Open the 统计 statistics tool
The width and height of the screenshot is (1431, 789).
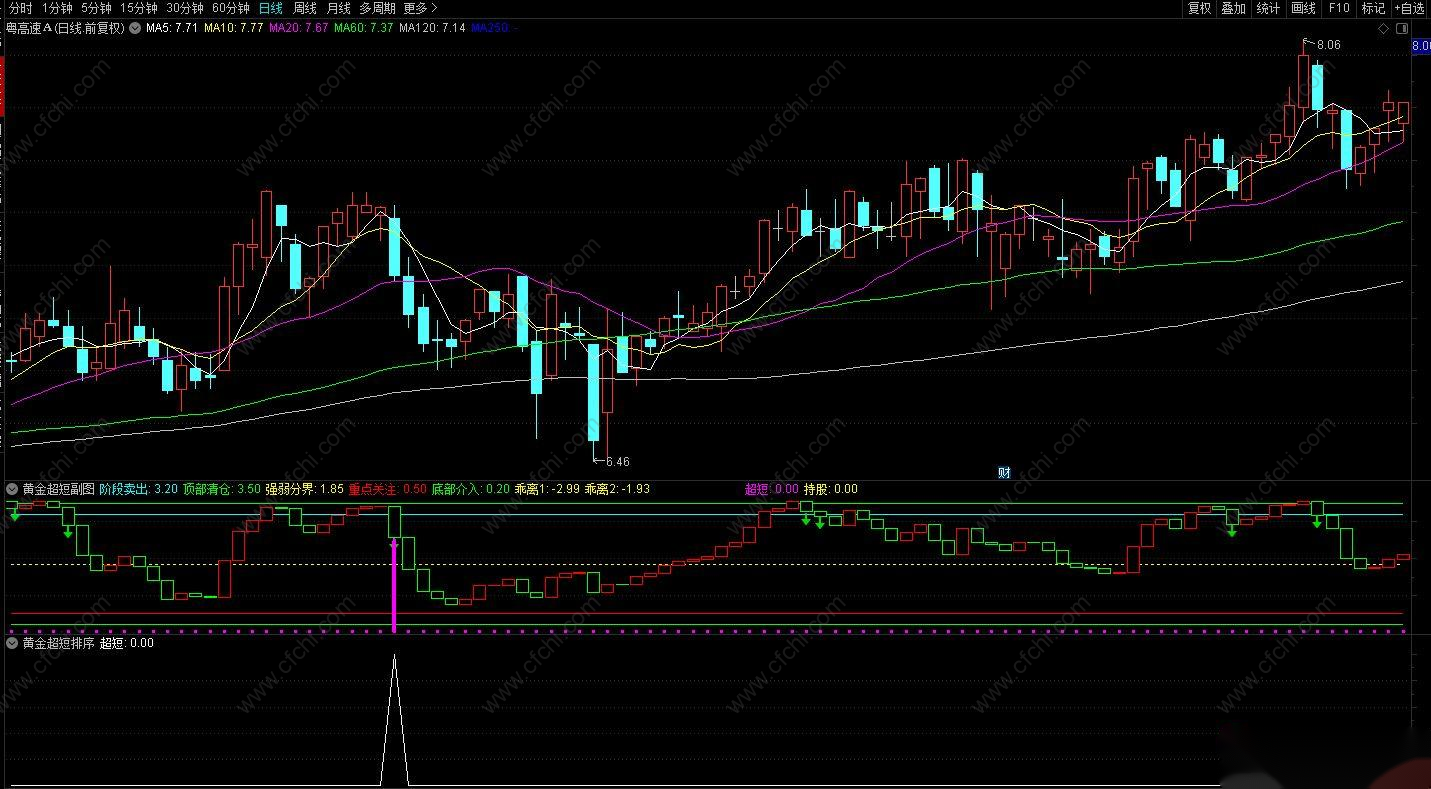1268,8
